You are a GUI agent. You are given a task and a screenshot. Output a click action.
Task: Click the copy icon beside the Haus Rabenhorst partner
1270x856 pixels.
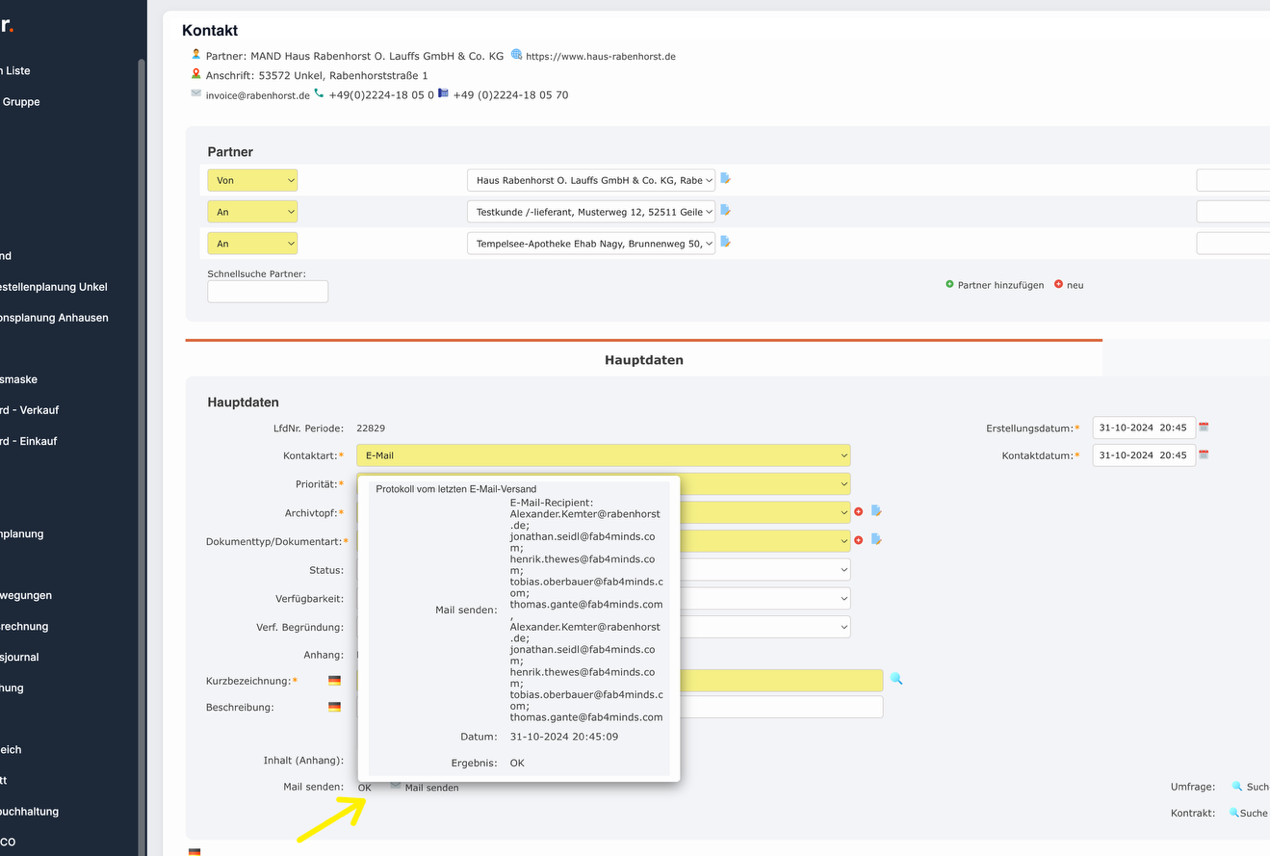tap(724, 178)
